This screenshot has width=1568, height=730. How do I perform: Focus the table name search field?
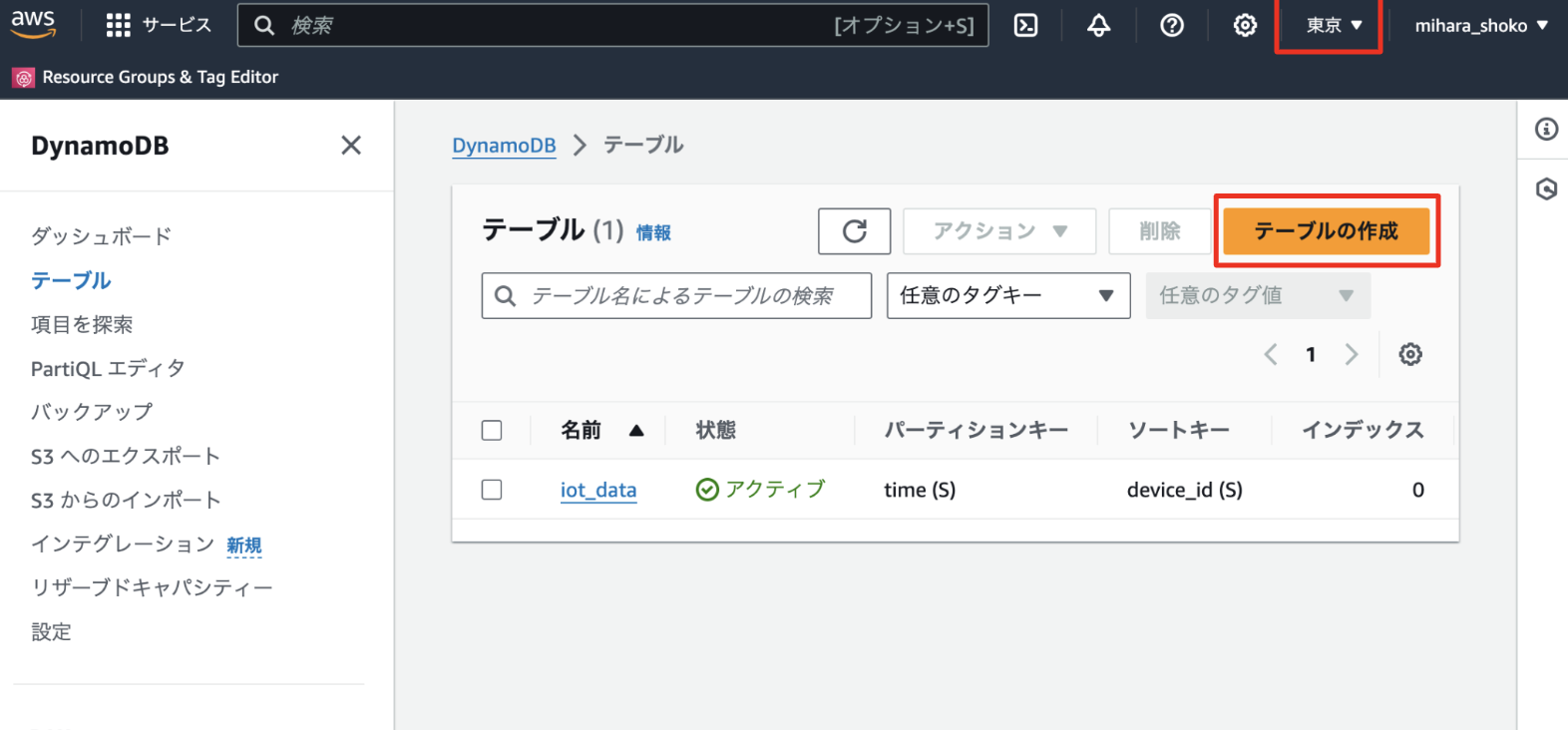pos(676,295)
